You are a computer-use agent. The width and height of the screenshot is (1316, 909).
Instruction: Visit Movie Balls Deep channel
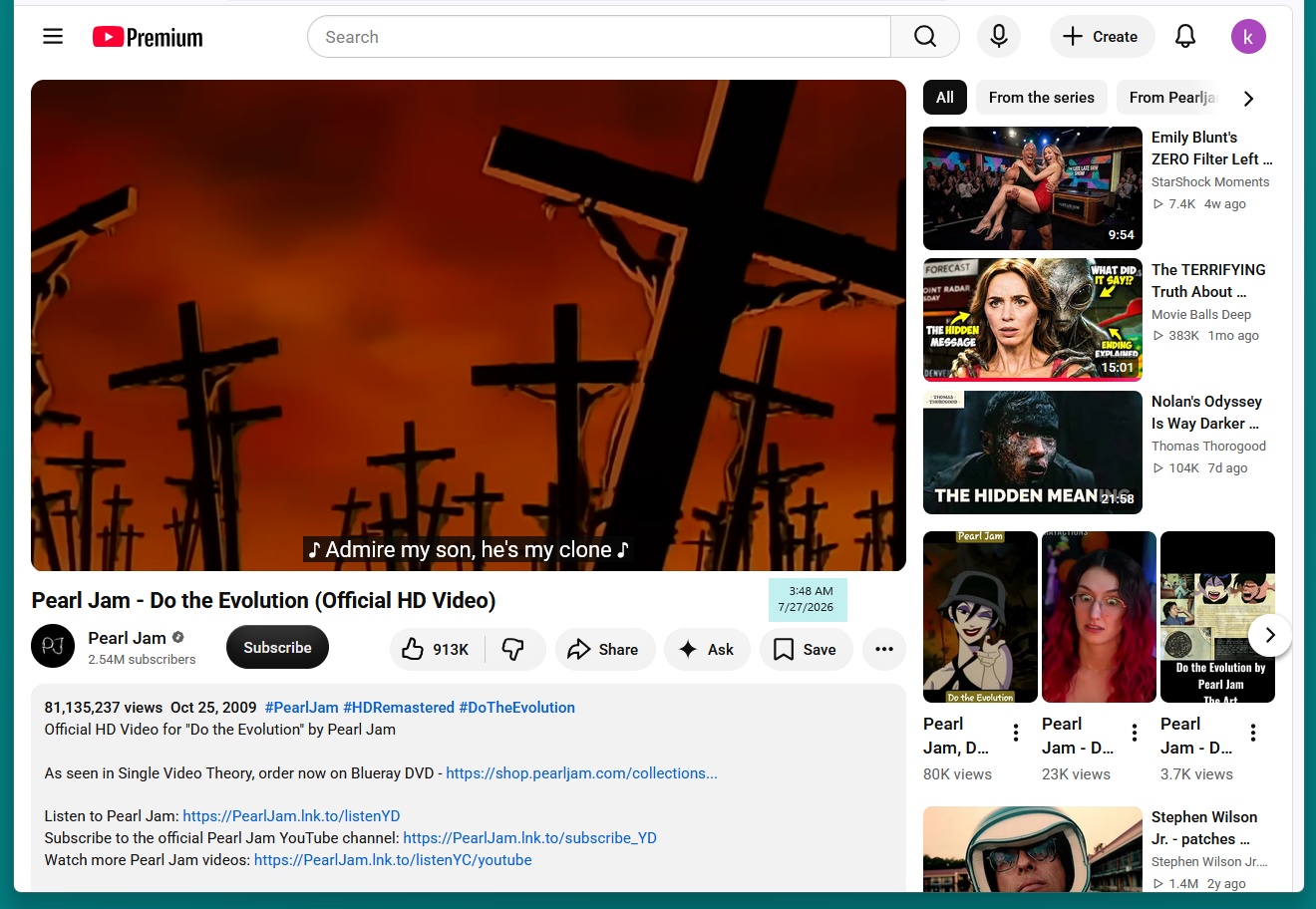[1201, 315]
